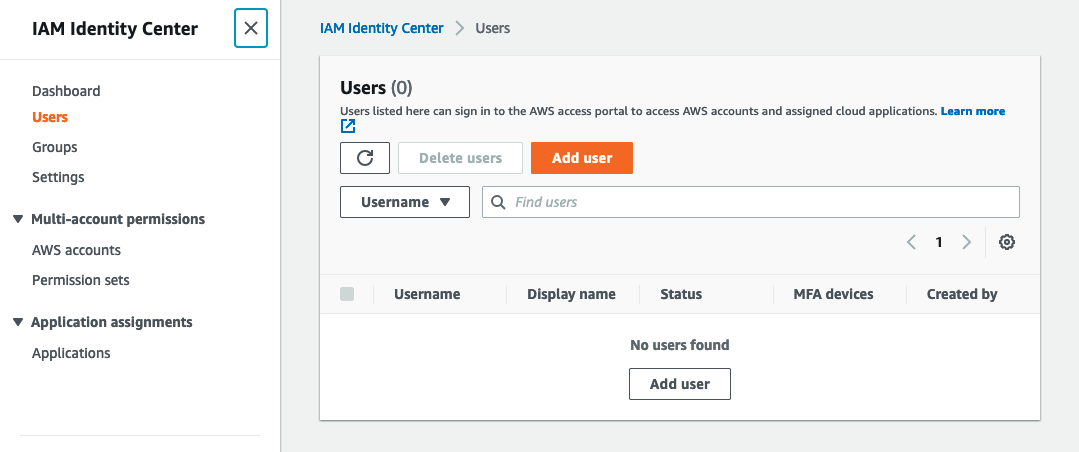1079x452 pixels.
Task: Open Settings in the sidebar
Action: click(58, 177)
